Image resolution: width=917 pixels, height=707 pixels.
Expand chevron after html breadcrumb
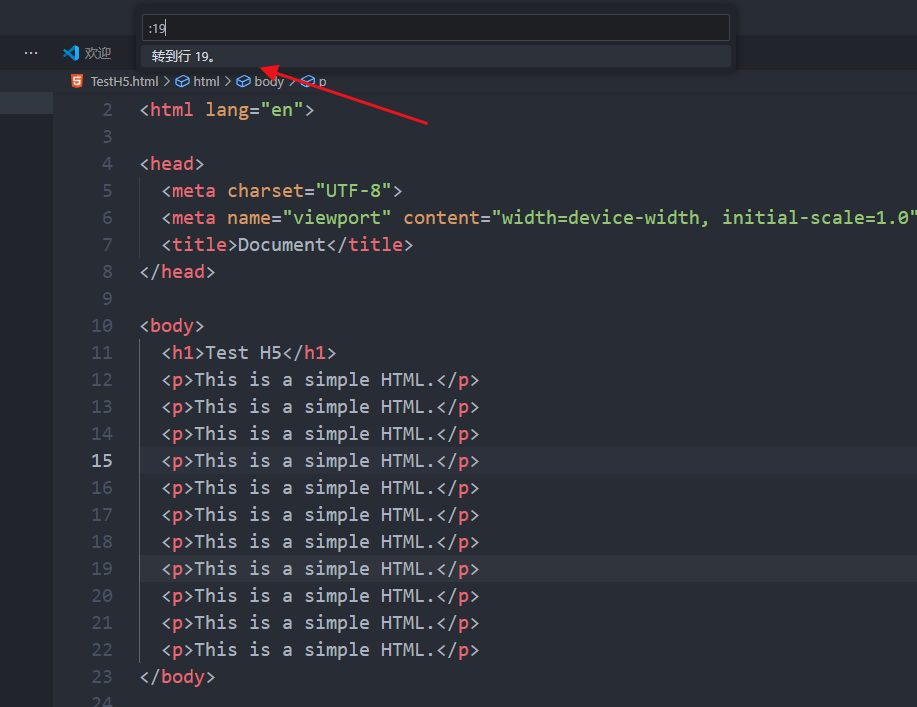228,81
